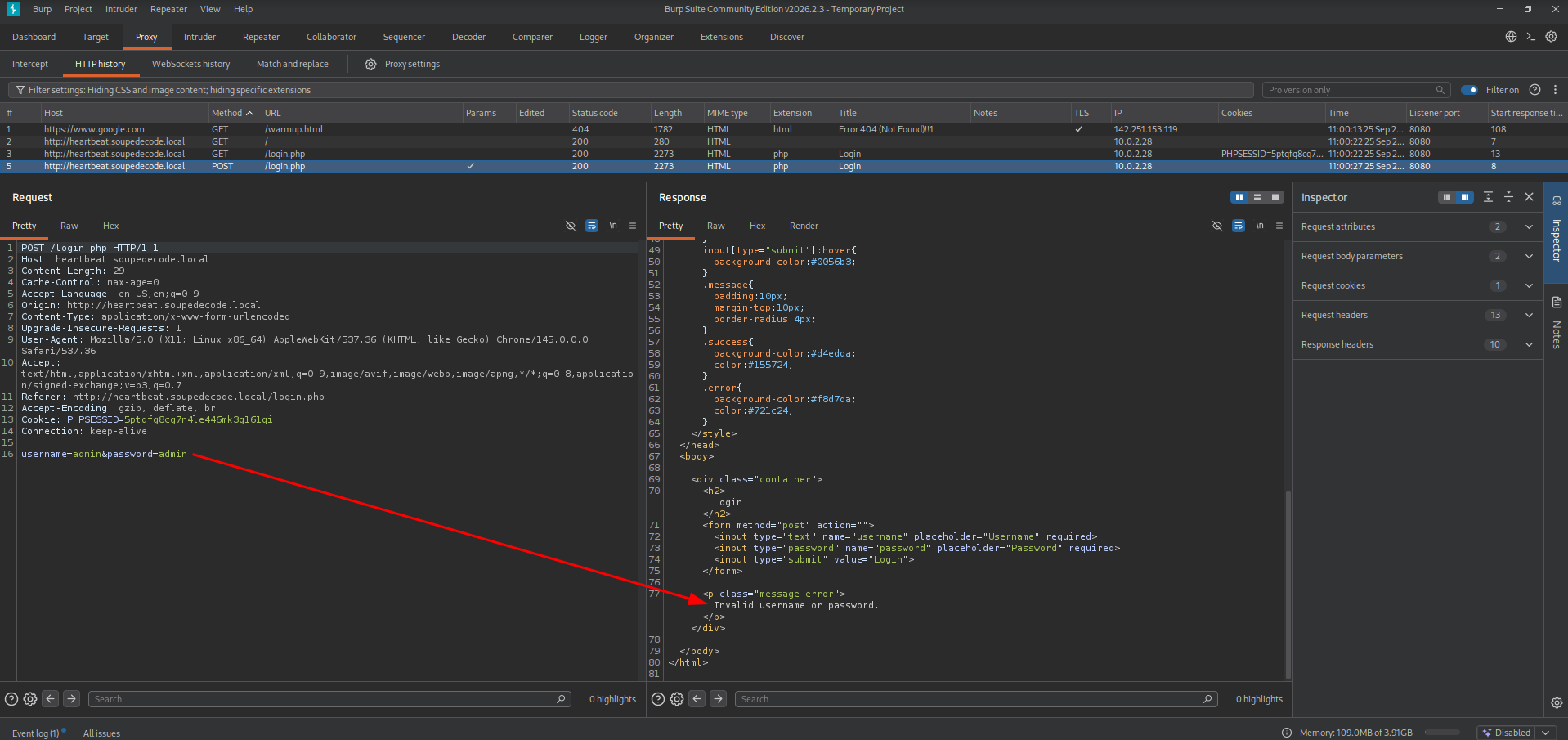Go to previous match in Request search
This screenshot has height=740, width=1568.
pos(51,699)
